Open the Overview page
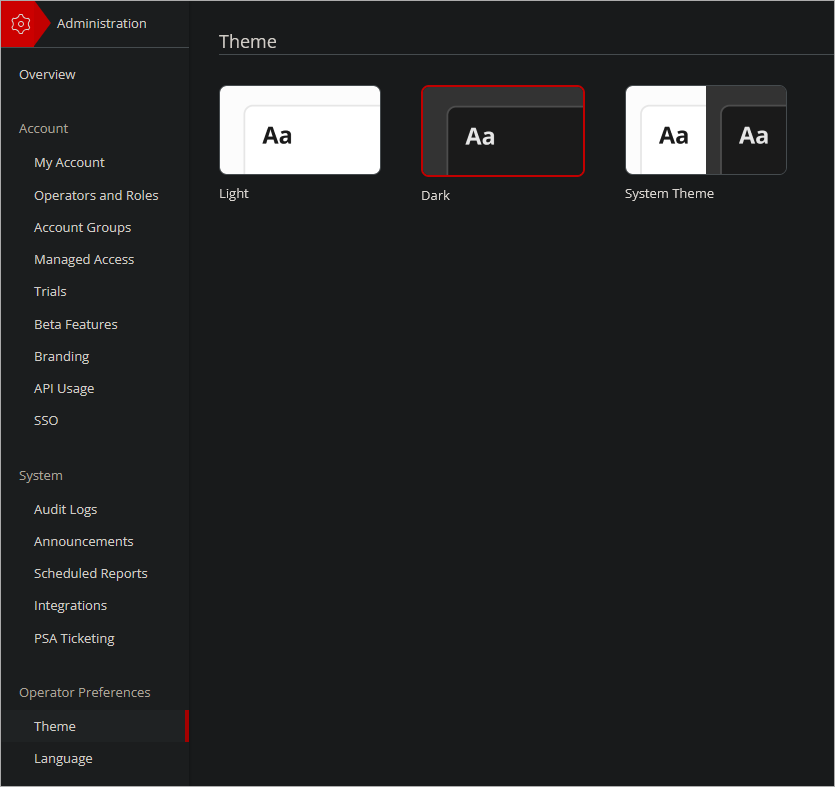835x787 pixels. point(46,74)
